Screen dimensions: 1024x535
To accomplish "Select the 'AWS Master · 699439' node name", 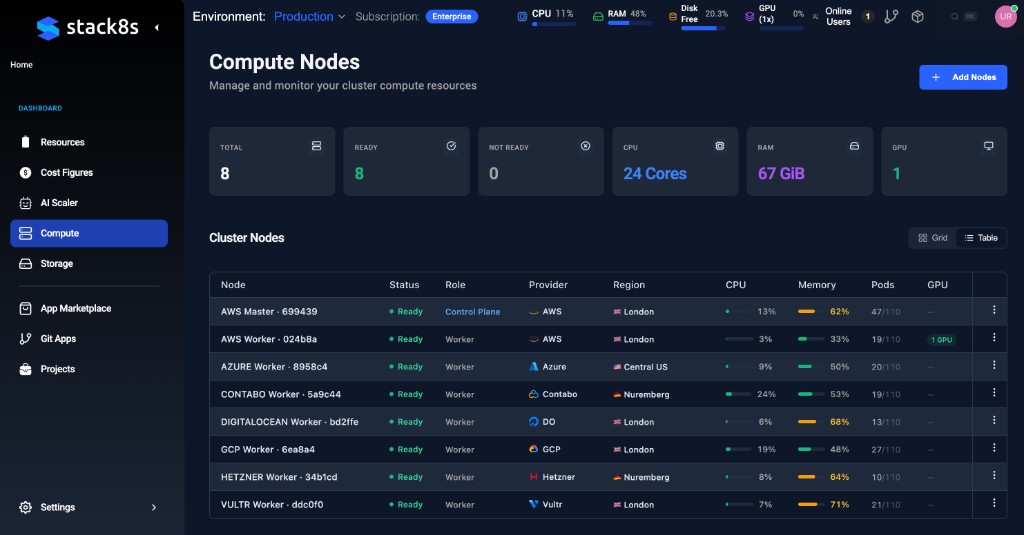I will coord(269,312).
